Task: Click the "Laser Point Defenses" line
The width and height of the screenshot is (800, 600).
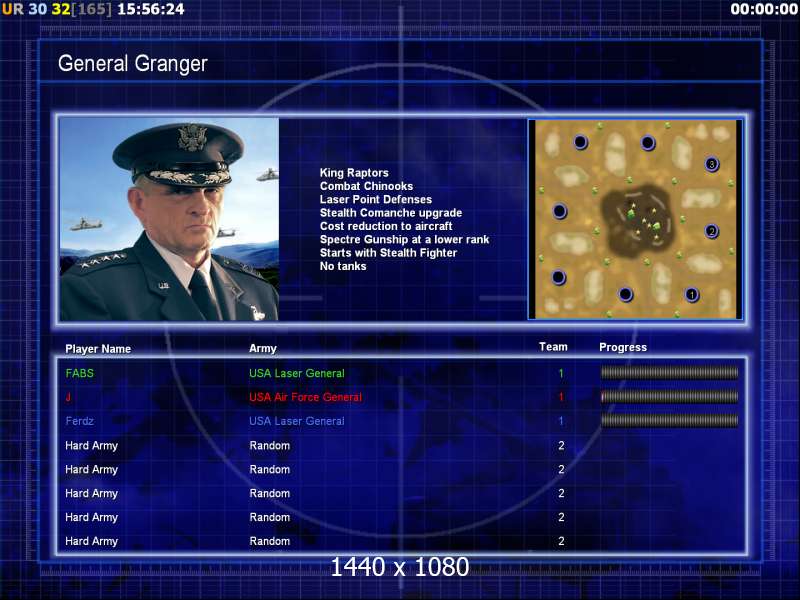Action: click(x=376, y=199)
